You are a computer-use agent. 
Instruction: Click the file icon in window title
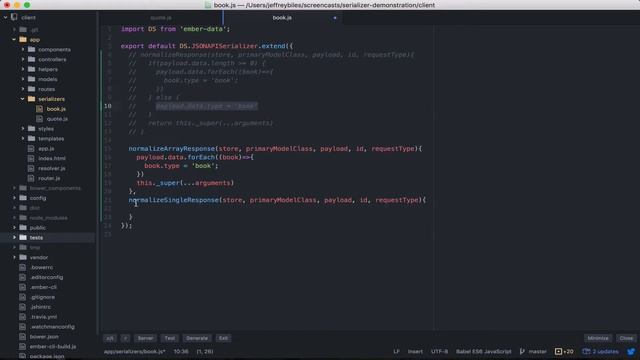pyautogui.click(x=208, y=5)
